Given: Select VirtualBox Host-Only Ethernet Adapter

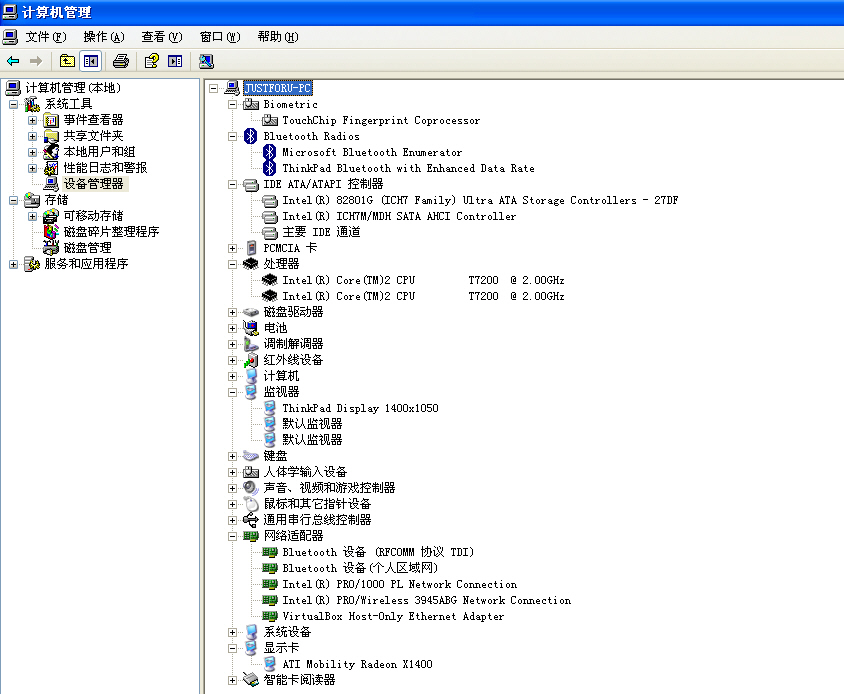Looking at the screenshot, I should tap(393, 616).
